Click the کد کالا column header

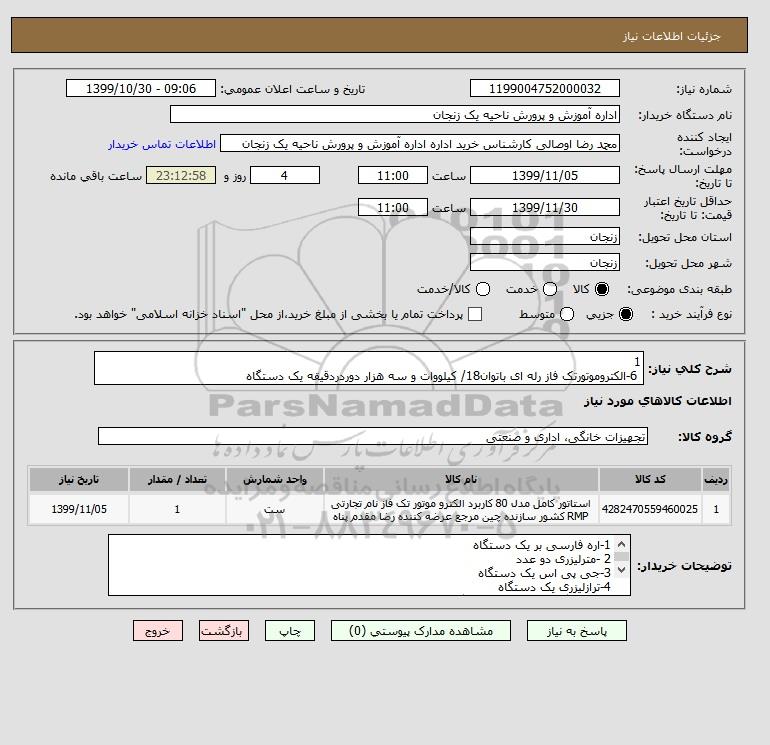pyautogui.click(x=650, y=479)
